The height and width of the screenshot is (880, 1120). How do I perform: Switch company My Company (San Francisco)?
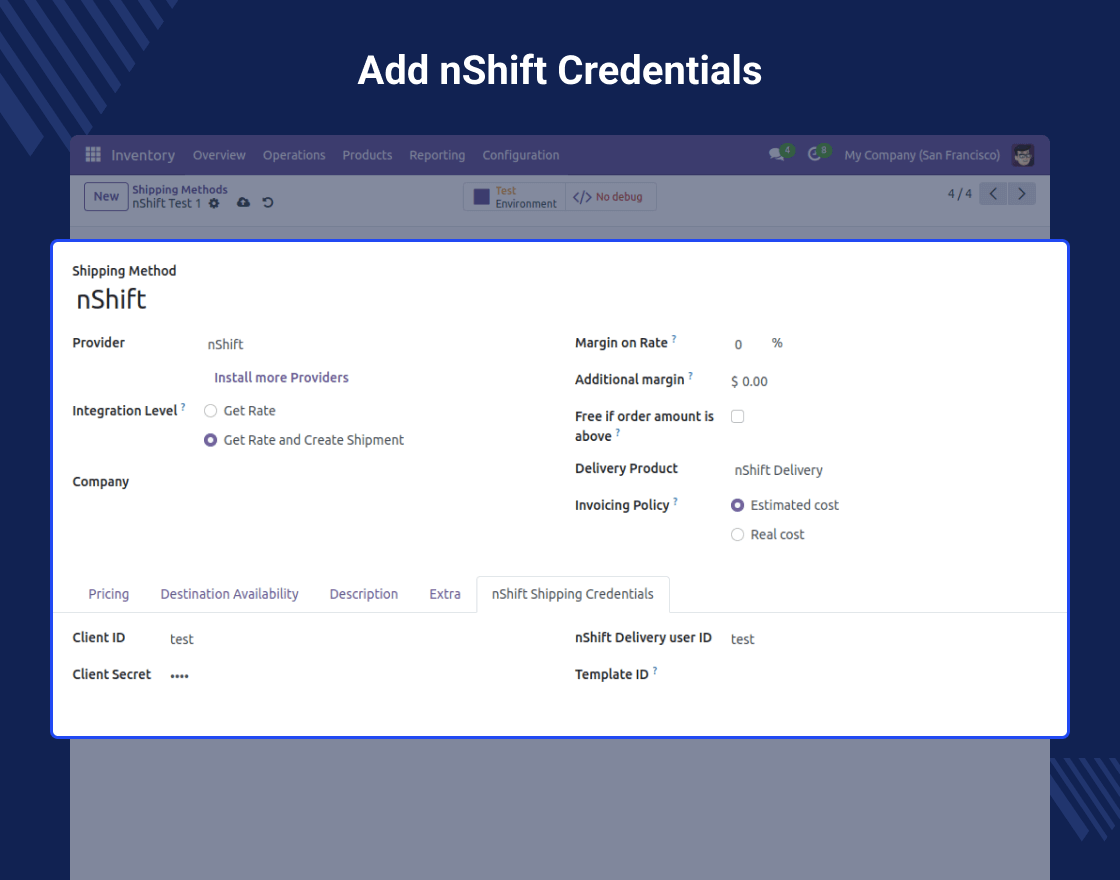[922, 155]
